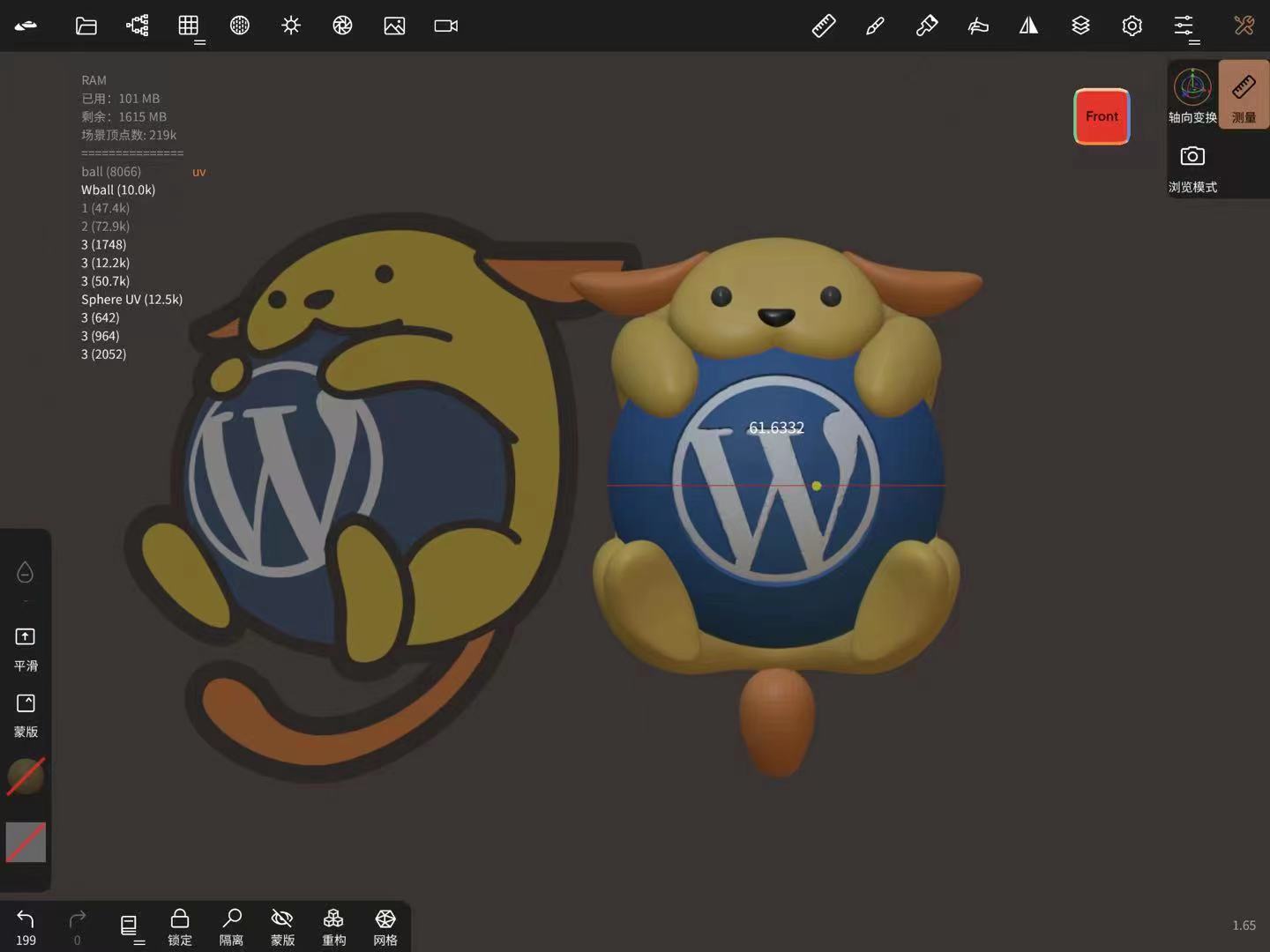Open the Symmetry triangle icon
1270x952 pixels.
click(x=1028, y=26)
